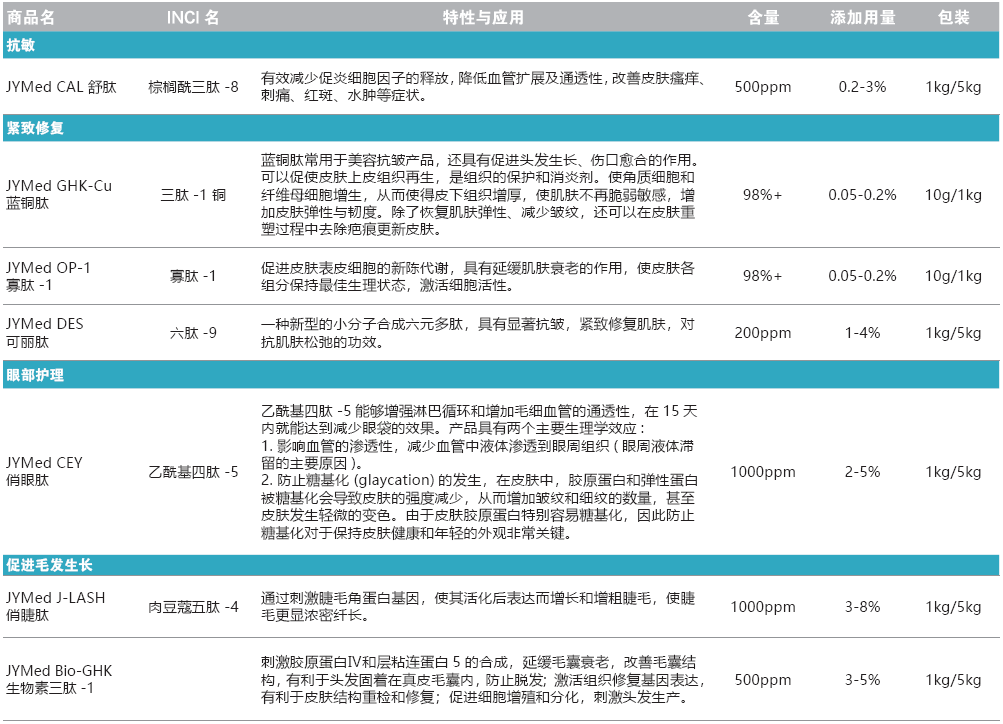Click 1kg/5kg packaging in J-LASH row

(x=953, y=607)
